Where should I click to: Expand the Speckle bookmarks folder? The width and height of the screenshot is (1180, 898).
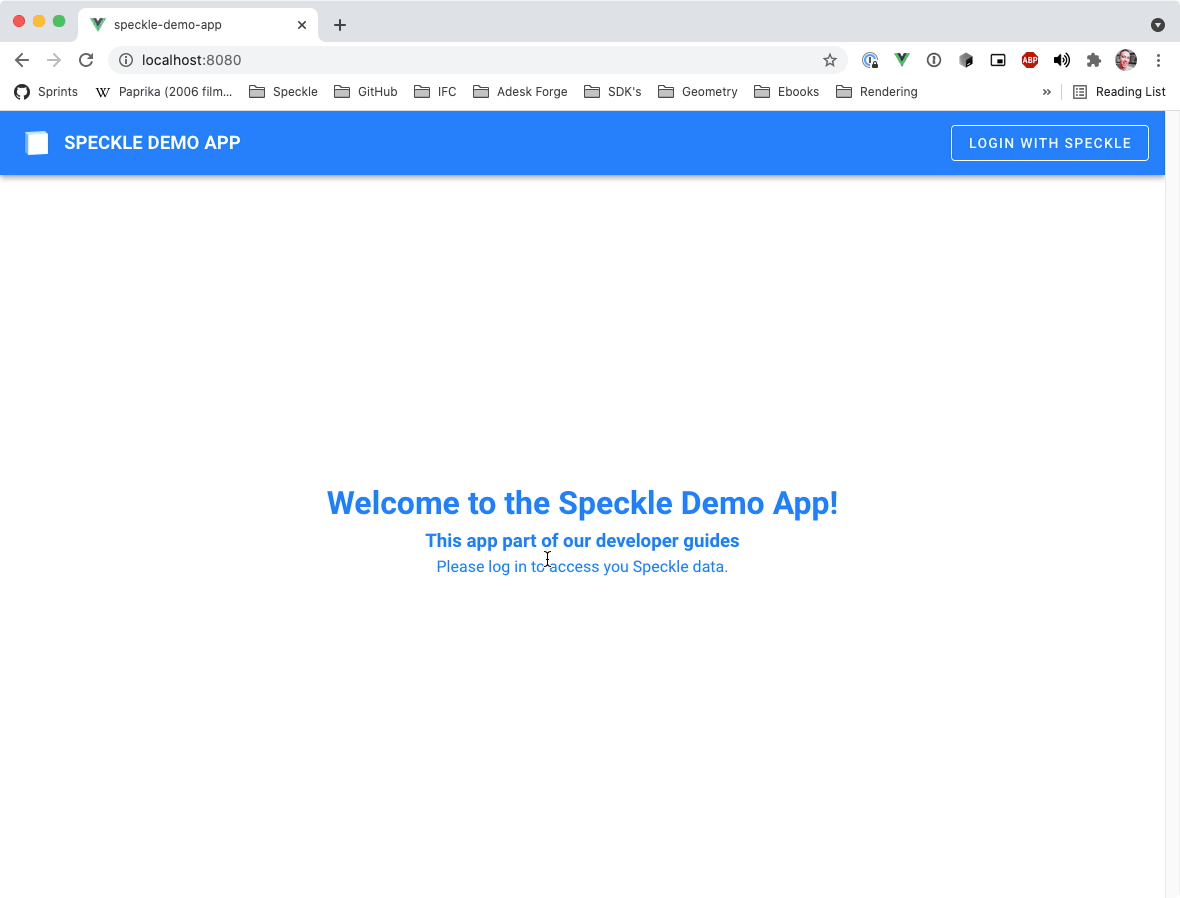pos(283,92)
